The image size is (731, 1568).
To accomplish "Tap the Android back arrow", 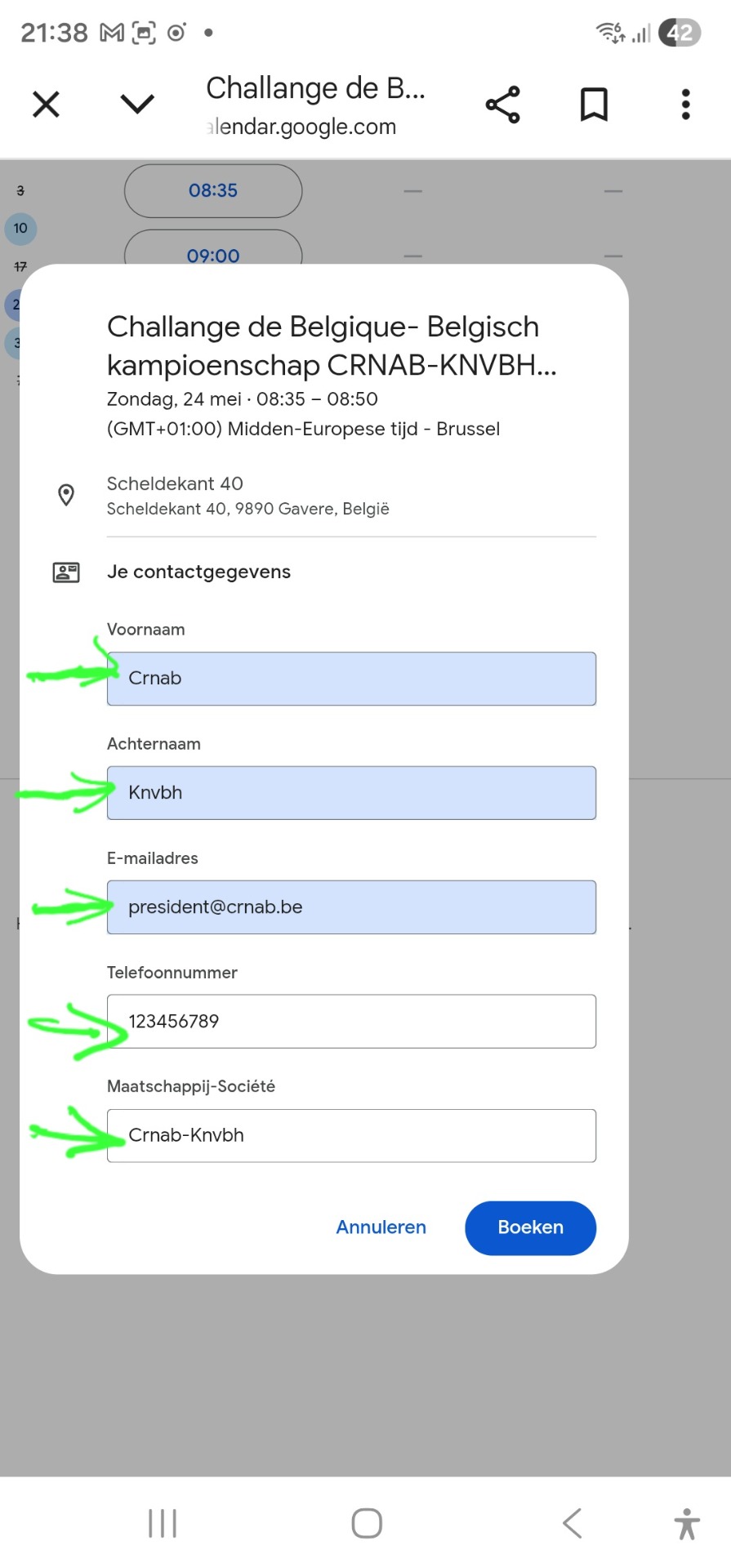I will (x=573, y=1523).
